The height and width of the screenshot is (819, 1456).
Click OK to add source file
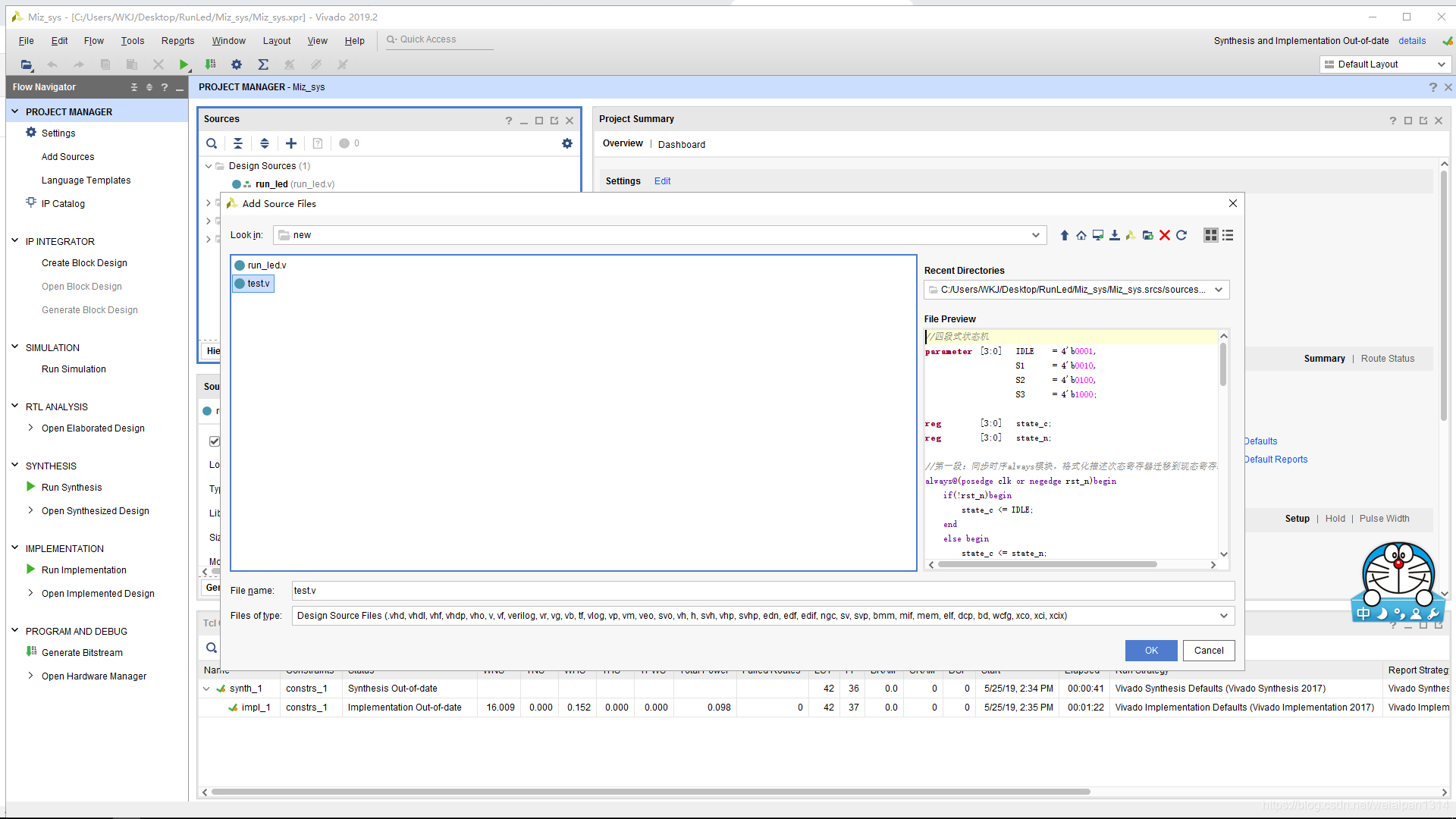(1150, 651)
